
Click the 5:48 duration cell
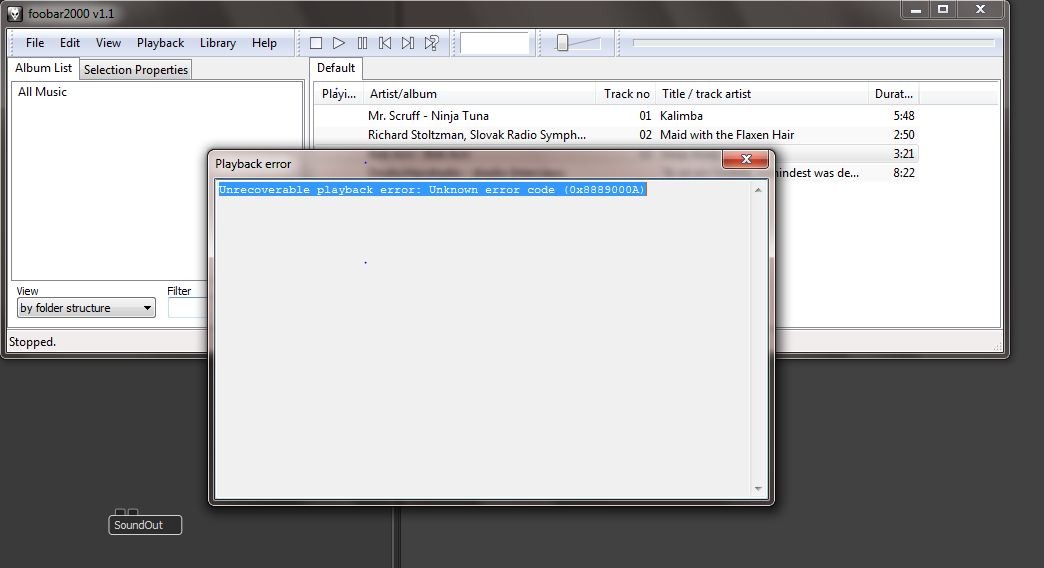click(x=904, y=116)
